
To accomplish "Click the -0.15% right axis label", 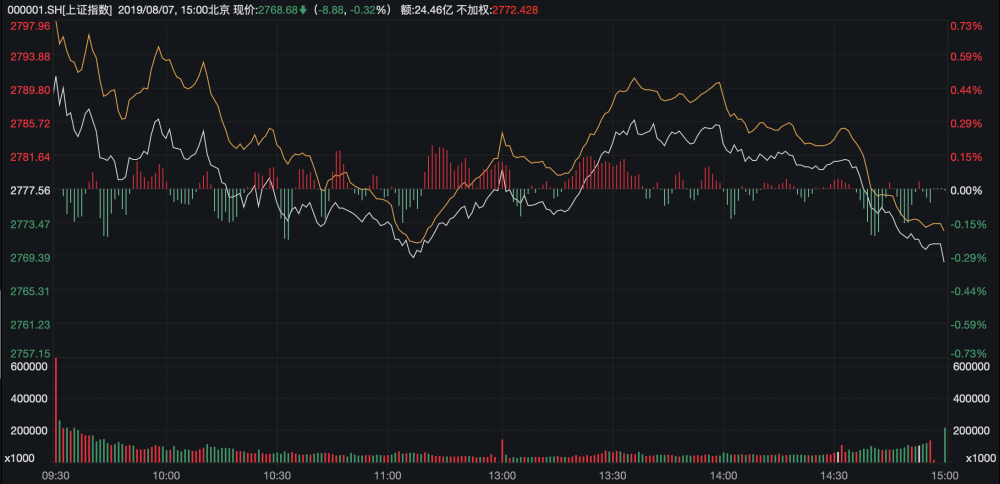I will click(x=967, y=224).
